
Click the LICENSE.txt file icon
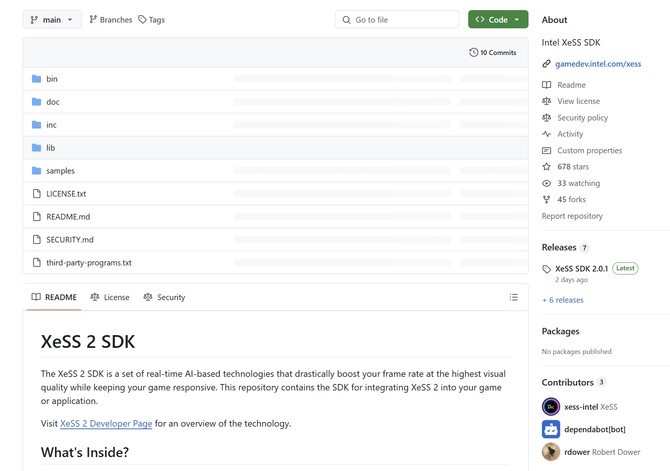pos(37,194)
